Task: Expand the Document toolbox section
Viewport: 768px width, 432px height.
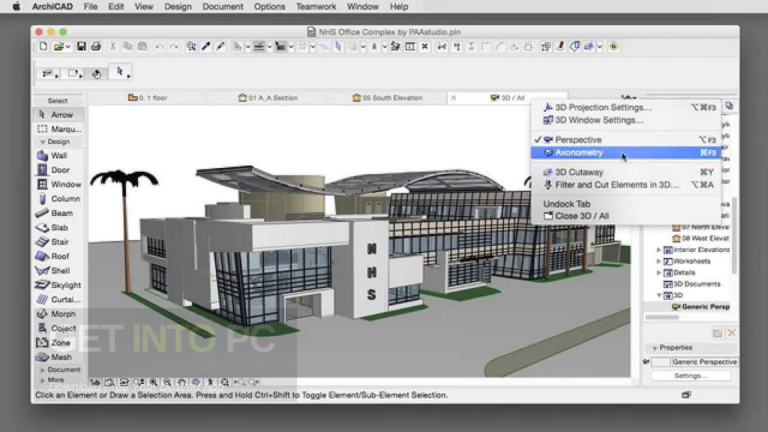Action: (x=43, y=370)
